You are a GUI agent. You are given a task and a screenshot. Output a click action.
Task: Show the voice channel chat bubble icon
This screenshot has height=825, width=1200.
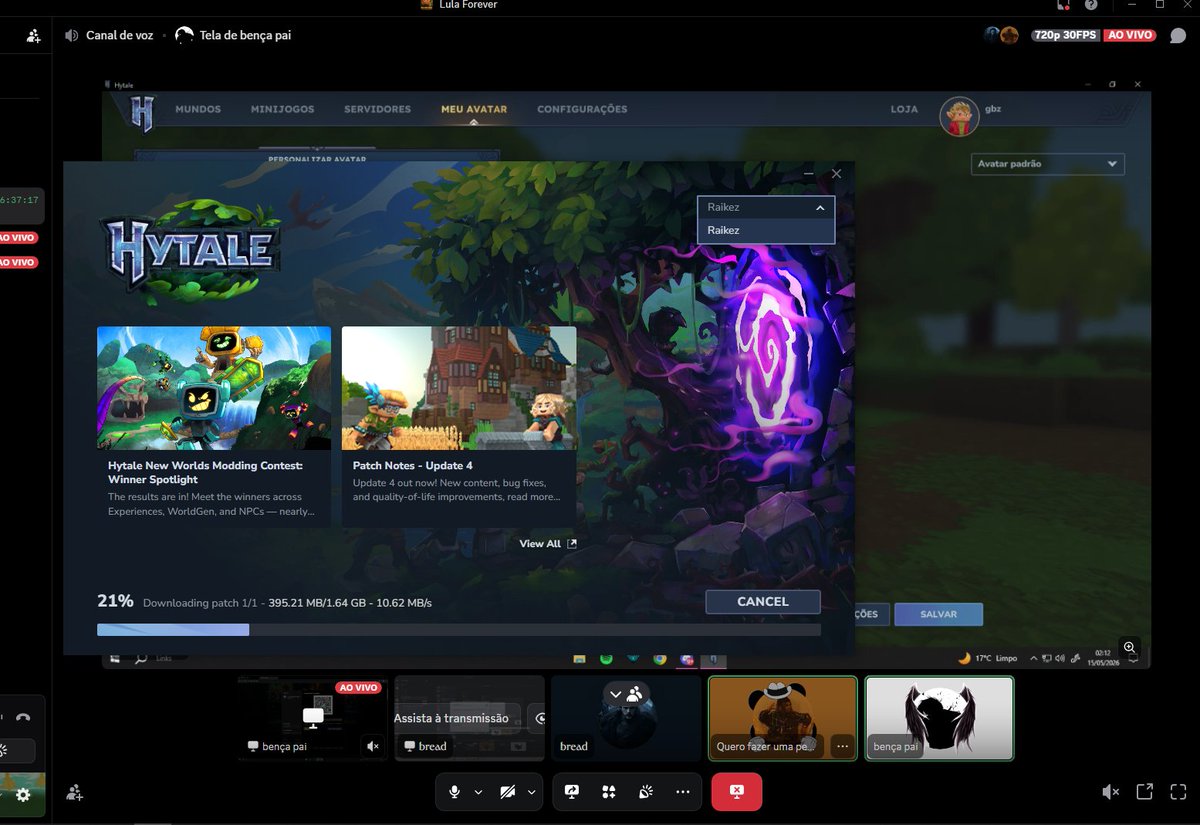click(x=1177, y=35)
